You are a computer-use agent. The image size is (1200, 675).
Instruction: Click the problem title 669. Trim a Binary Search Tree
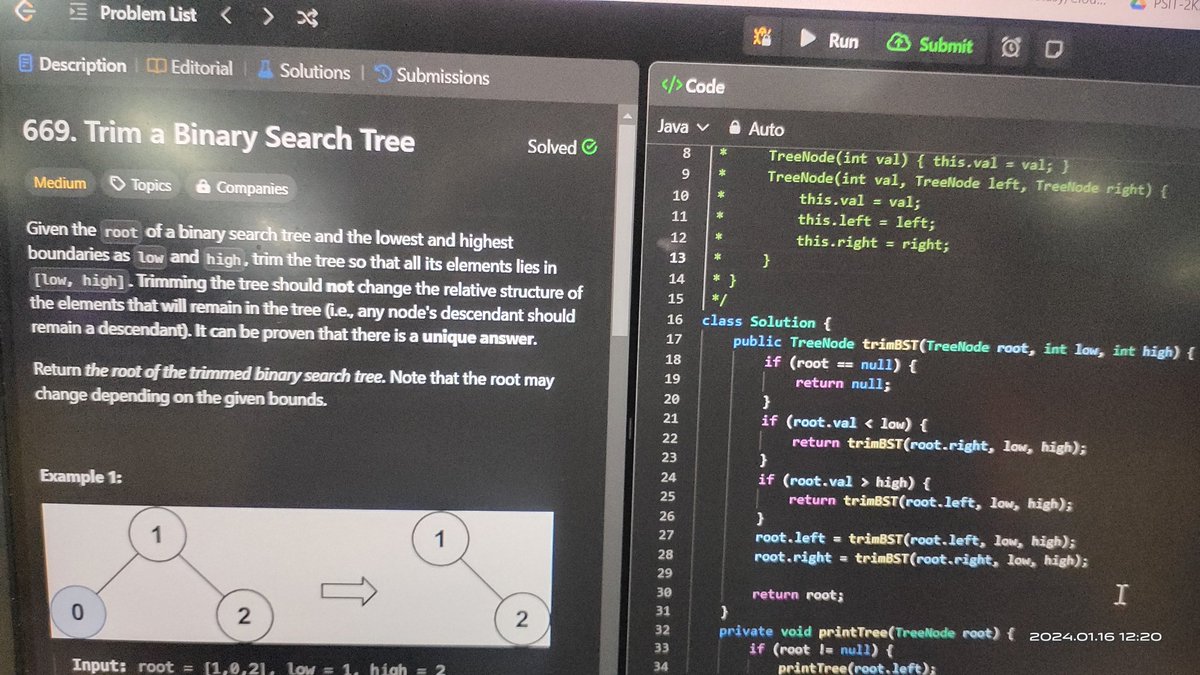219,135
